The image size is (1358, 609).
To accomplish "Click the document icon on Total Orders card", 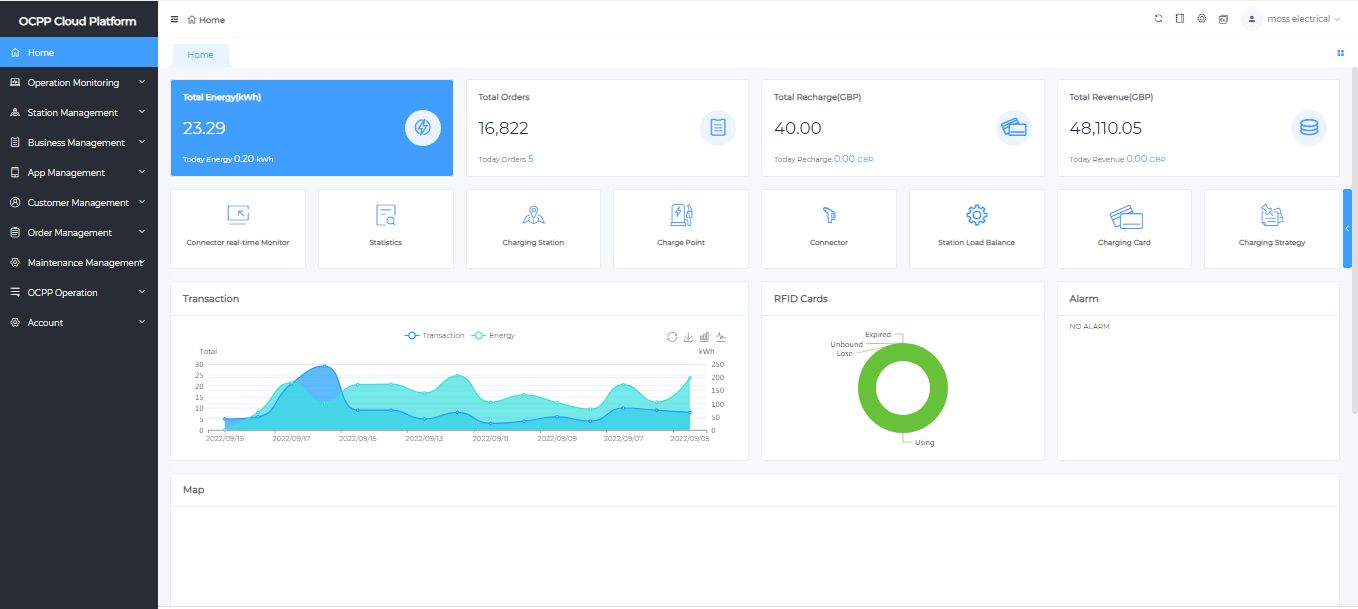I will [x=718, y=128].
